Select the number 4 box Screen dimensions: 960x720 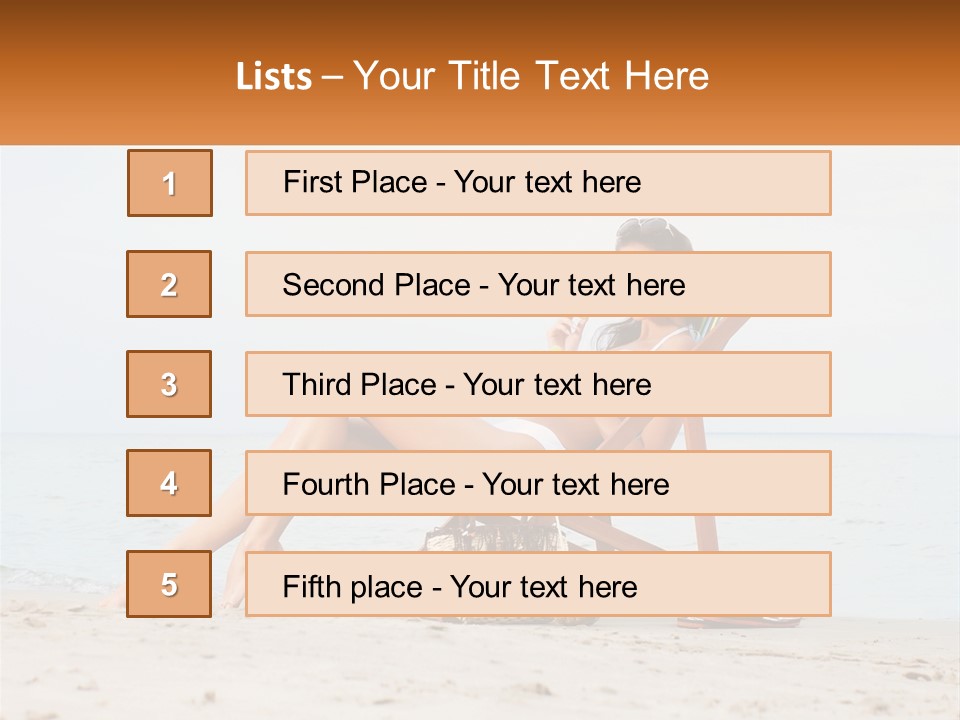point(169,483)
